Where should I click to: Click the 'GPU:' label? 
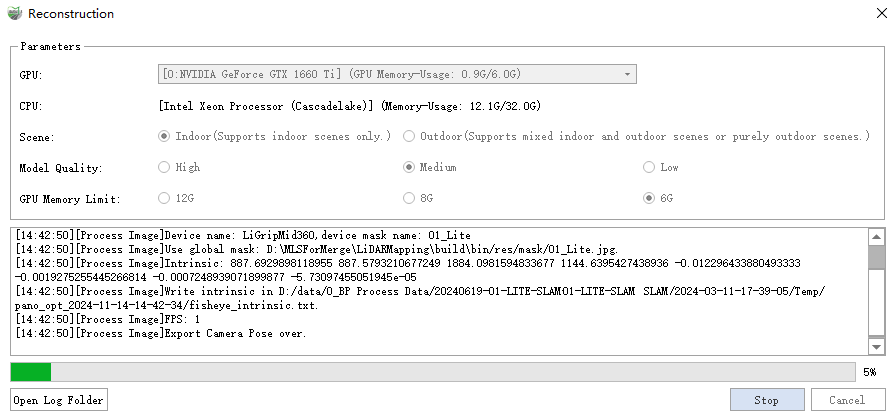31,75
